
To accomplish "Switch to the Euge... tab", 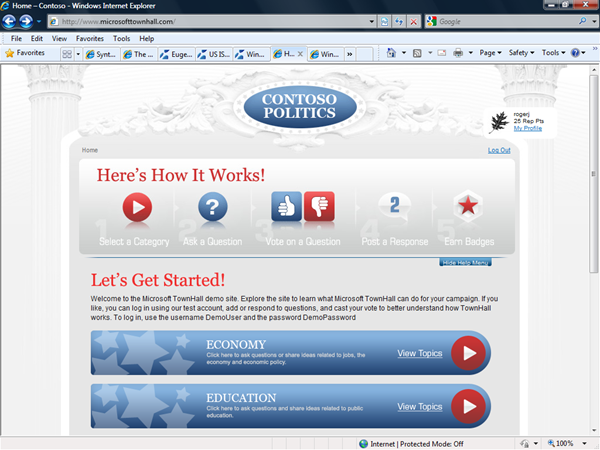I will pos(176,54).
